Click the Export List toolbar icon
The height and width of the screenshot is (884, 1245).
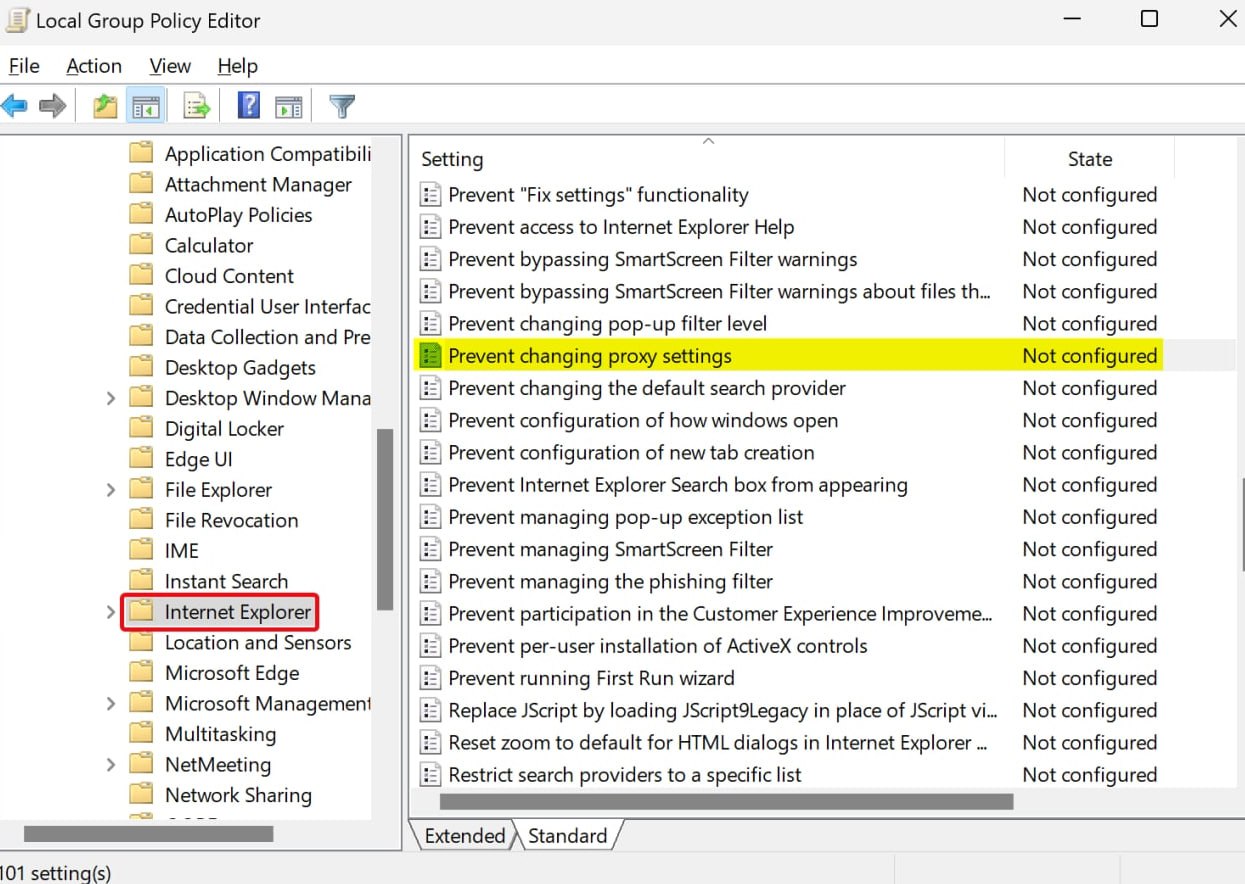click(196, 105)
